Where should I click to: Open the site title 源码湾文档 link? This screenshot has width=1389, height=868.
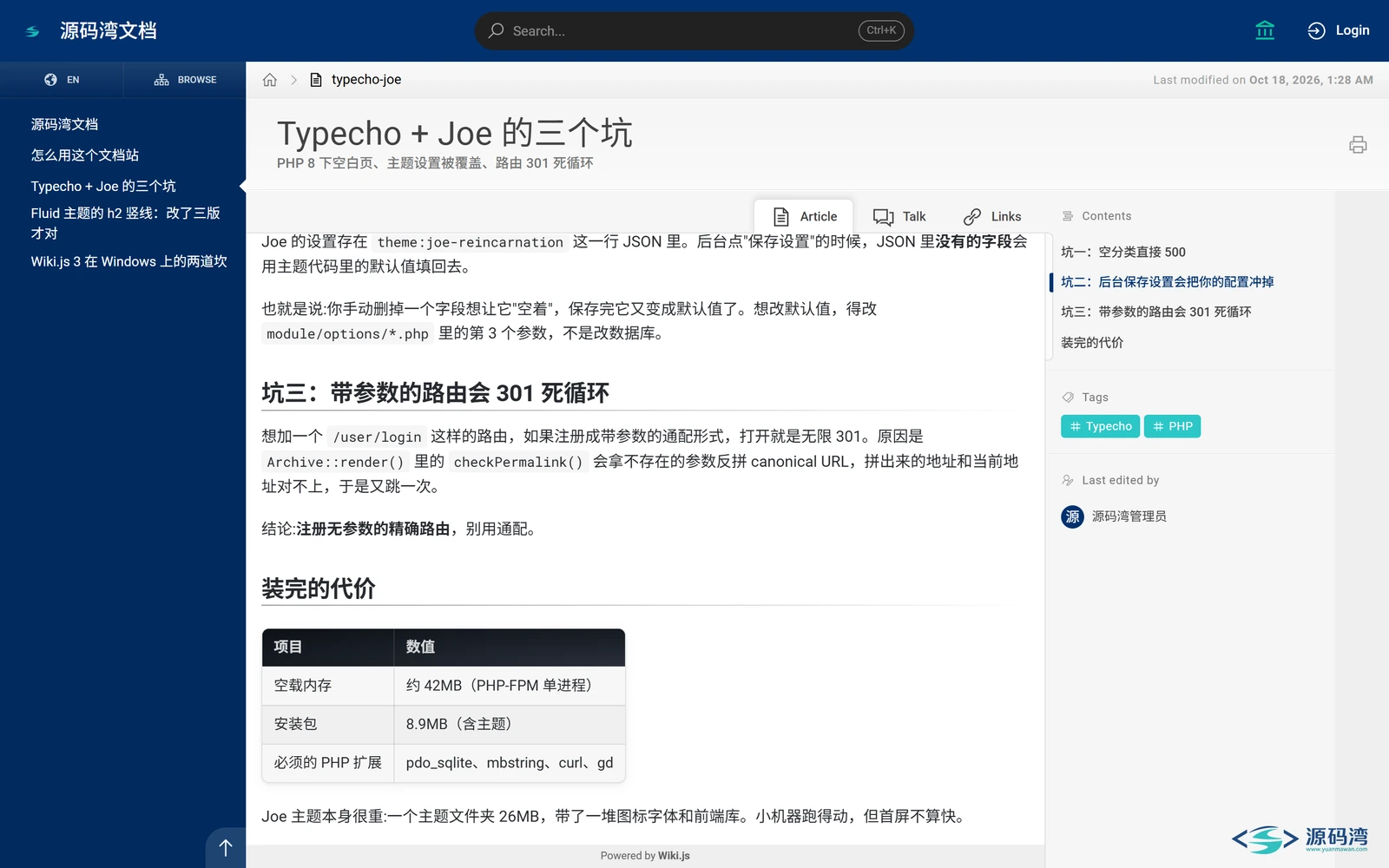pos(109,31)
